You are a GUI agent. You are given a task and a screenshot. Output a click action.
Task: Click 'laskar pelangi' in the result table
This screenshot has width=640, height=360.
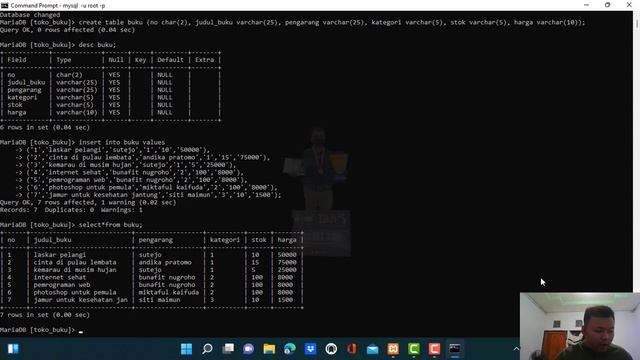tap(60, 255)
